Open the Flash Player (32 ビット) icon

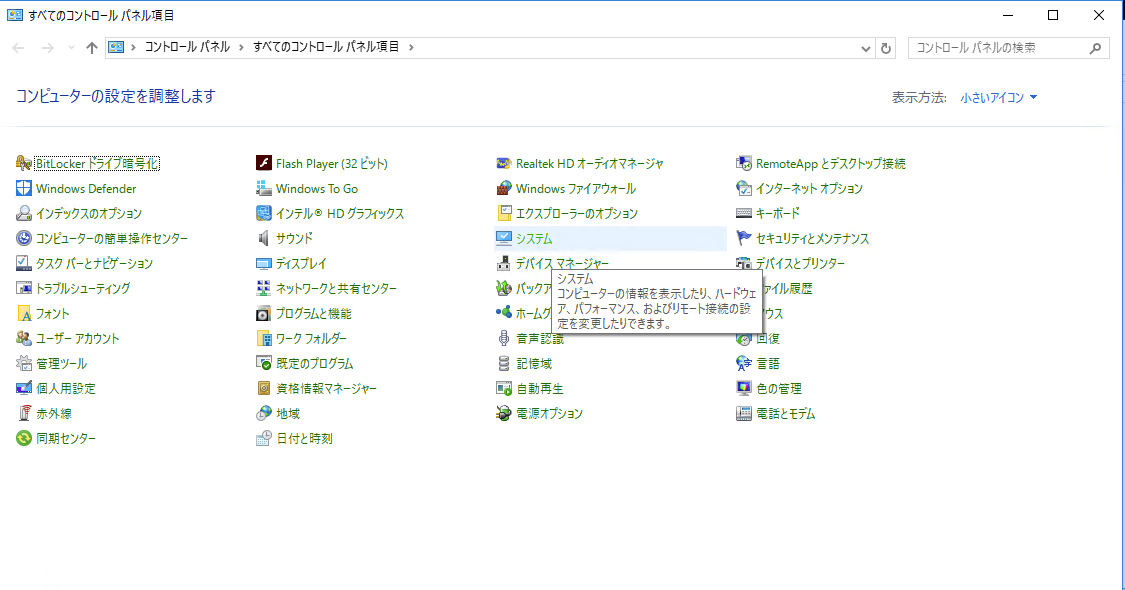[x=264, y=164]
